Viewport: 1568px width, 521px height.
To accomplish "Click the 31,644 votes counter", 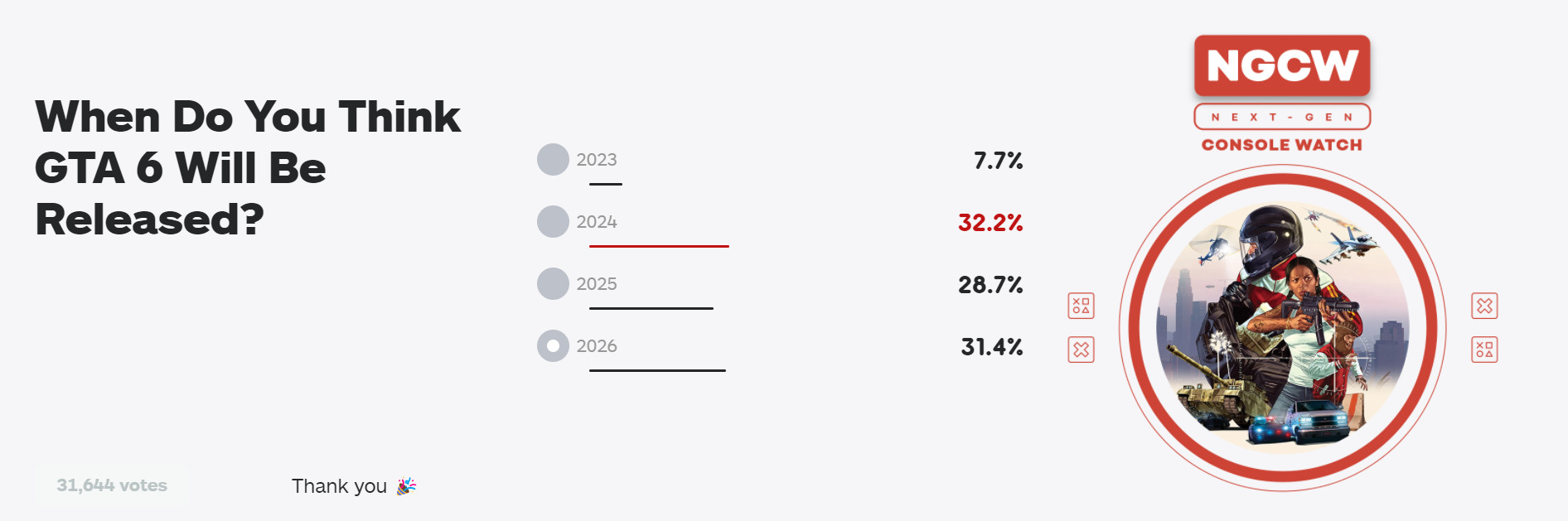I will point(112,485).
